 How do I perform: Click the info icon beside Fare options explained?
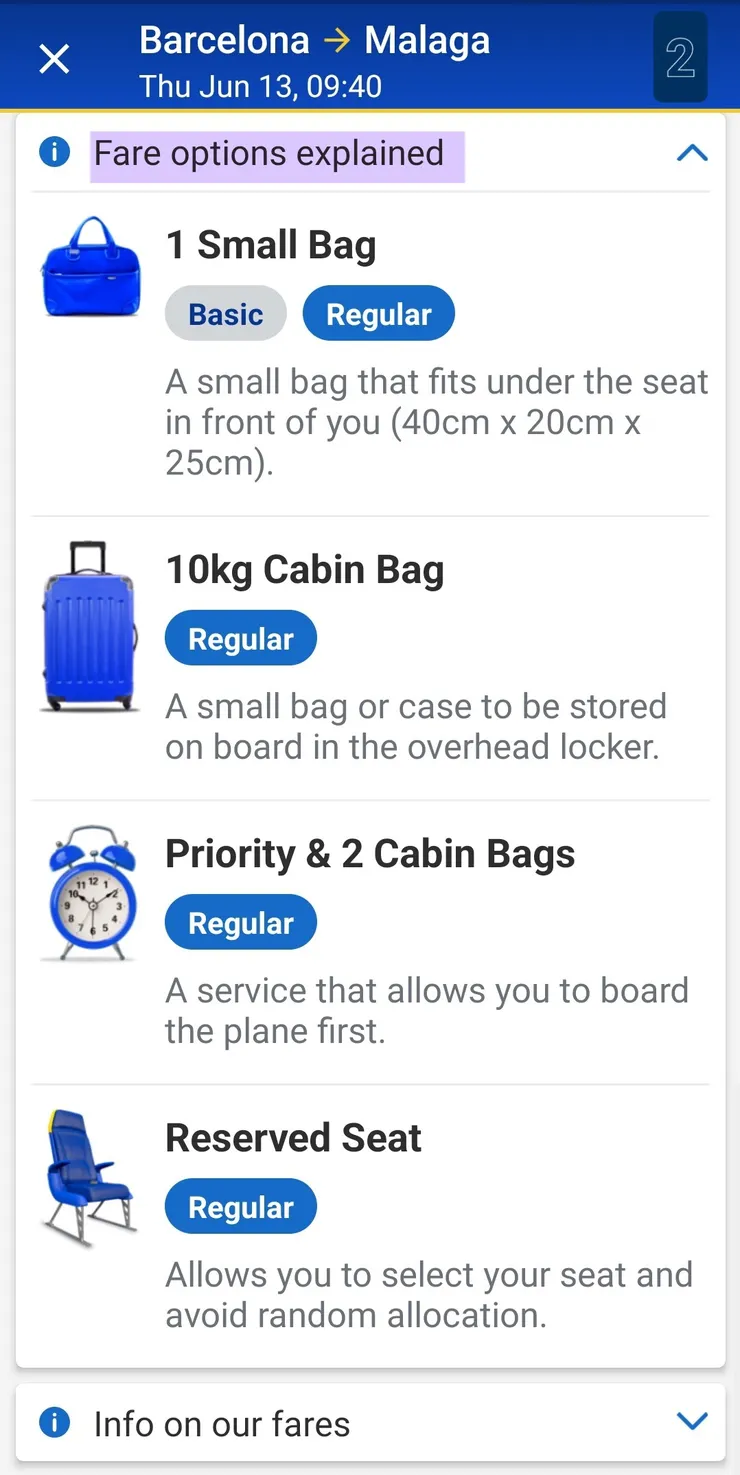[54, 153]
